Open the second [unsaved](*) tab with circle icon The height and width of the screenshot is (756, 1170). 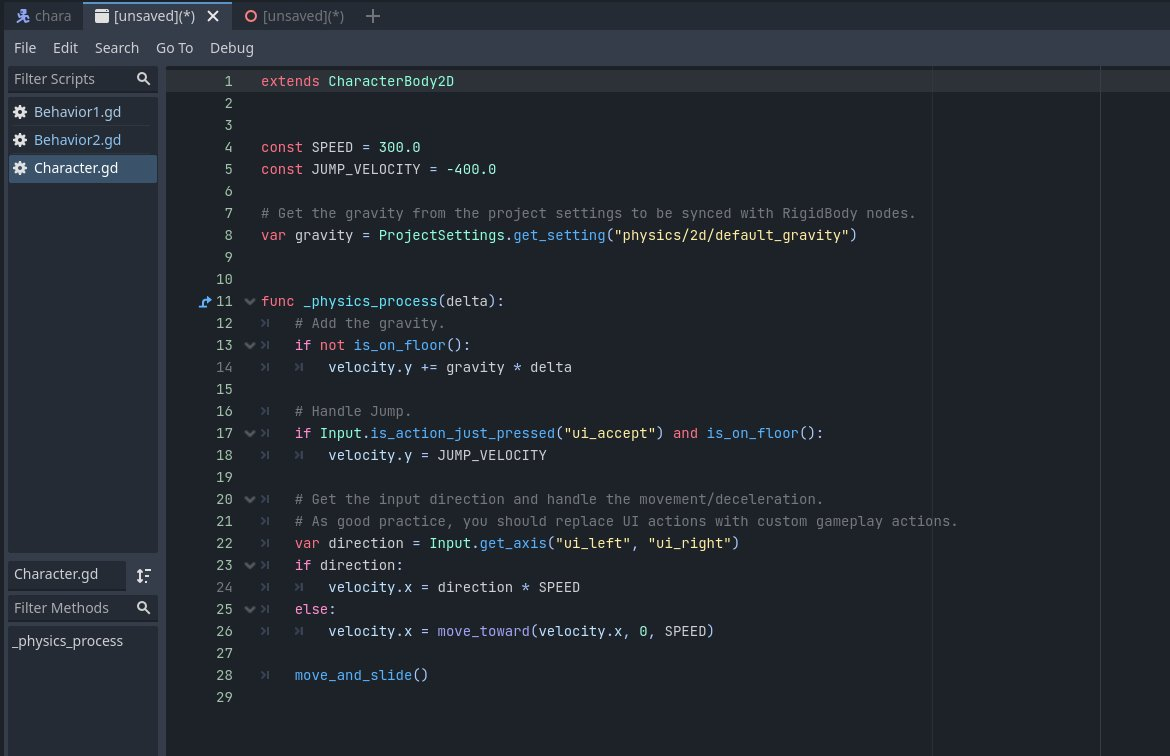point(295,16)
